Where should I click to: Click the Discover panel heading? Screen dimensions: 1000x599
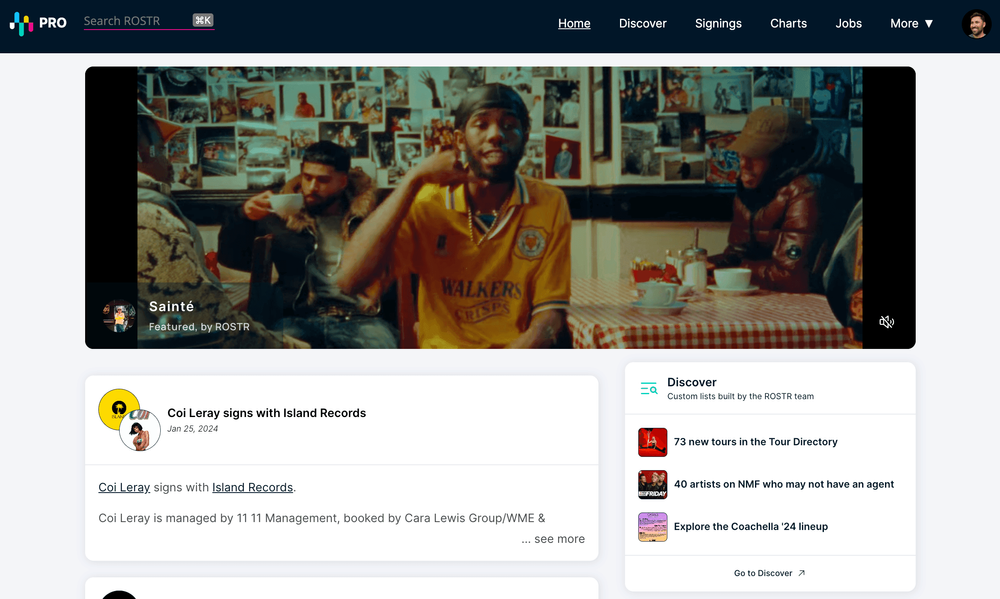[x=692, y=382]
